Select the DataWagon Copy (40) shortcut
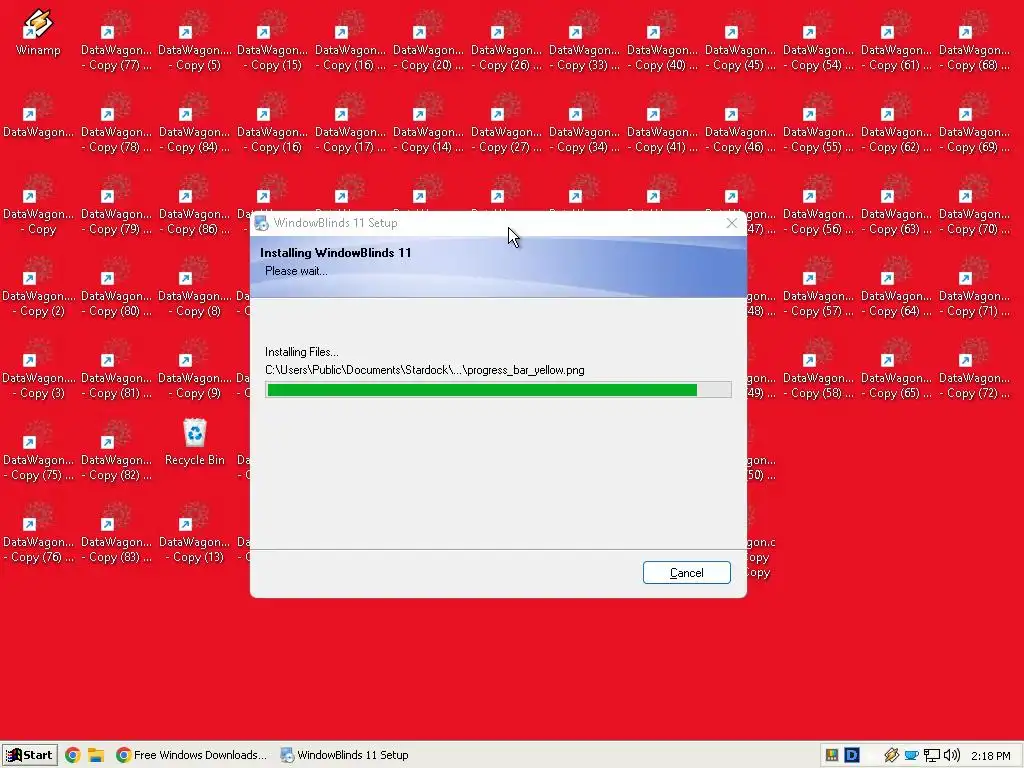Viewport: 1024px width, 768px height. point(663,42)
